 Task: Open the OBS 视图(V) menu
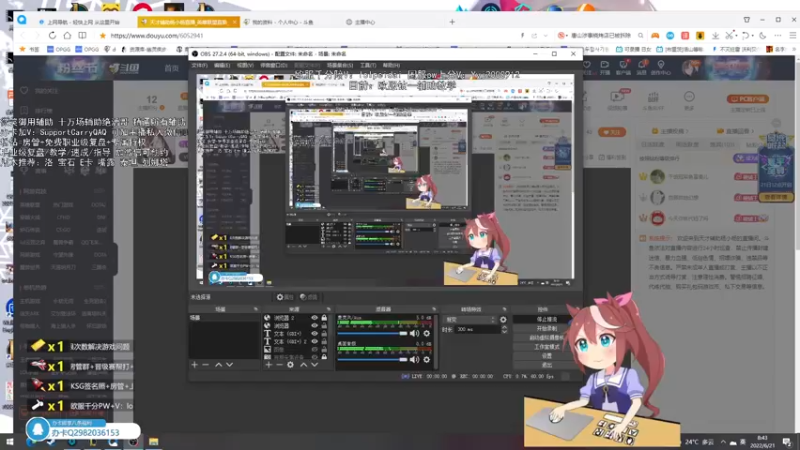click(245, 65)
